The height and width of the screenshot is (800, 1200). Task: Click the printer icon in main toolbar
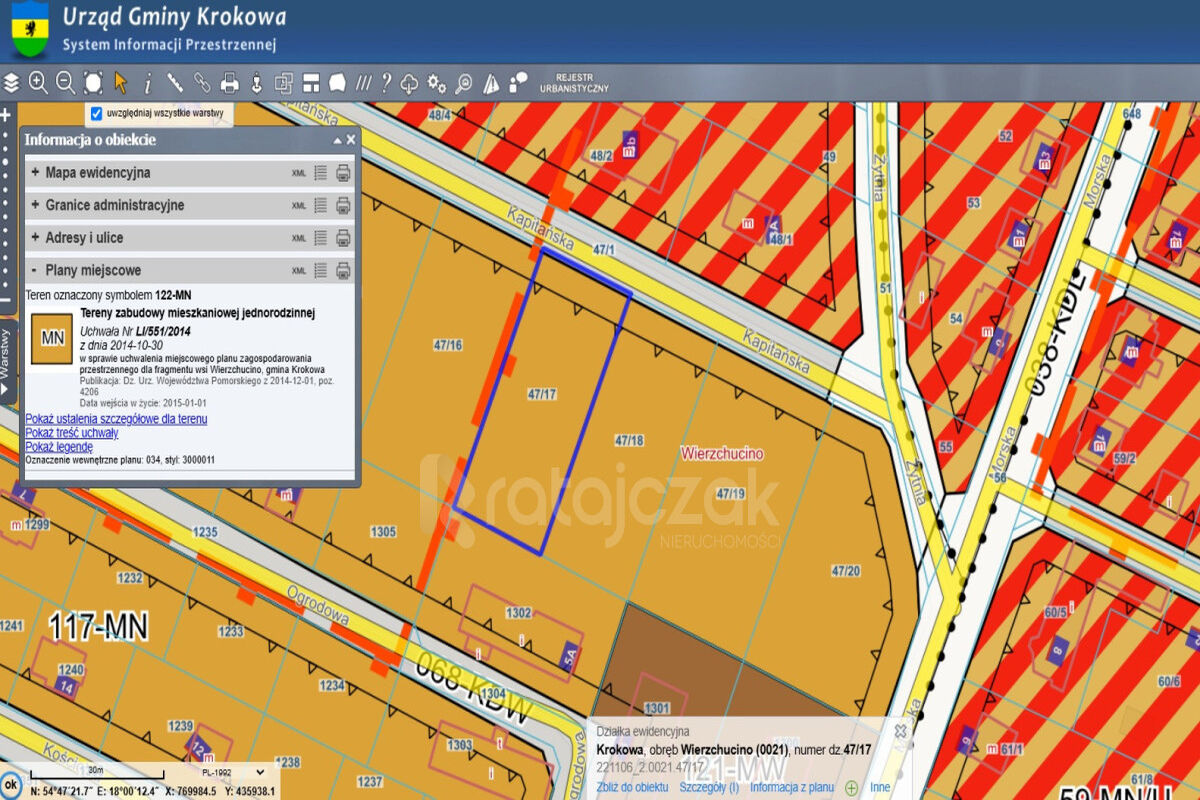[229, 82]
